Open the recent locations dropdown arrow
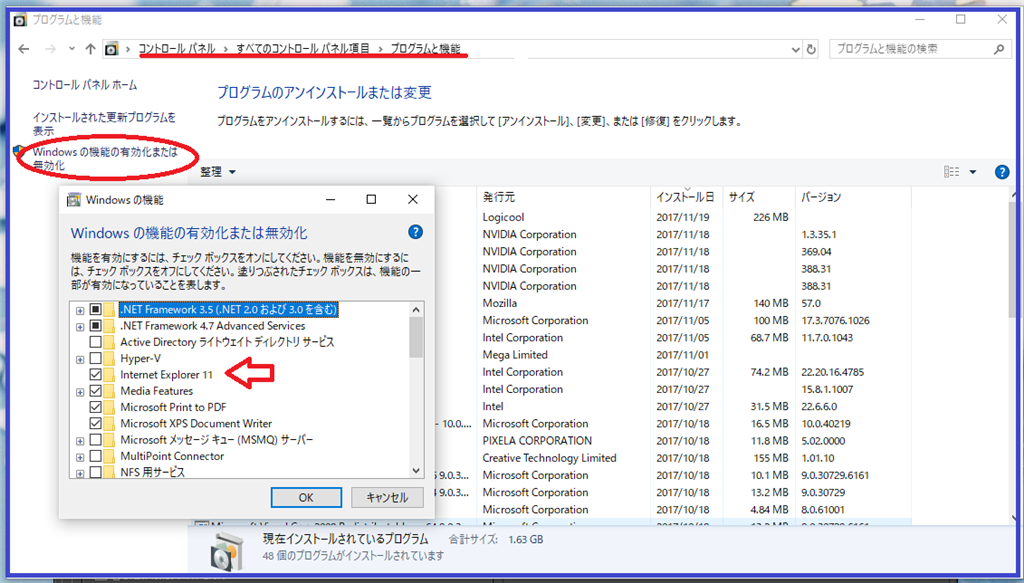 point(72,49)
